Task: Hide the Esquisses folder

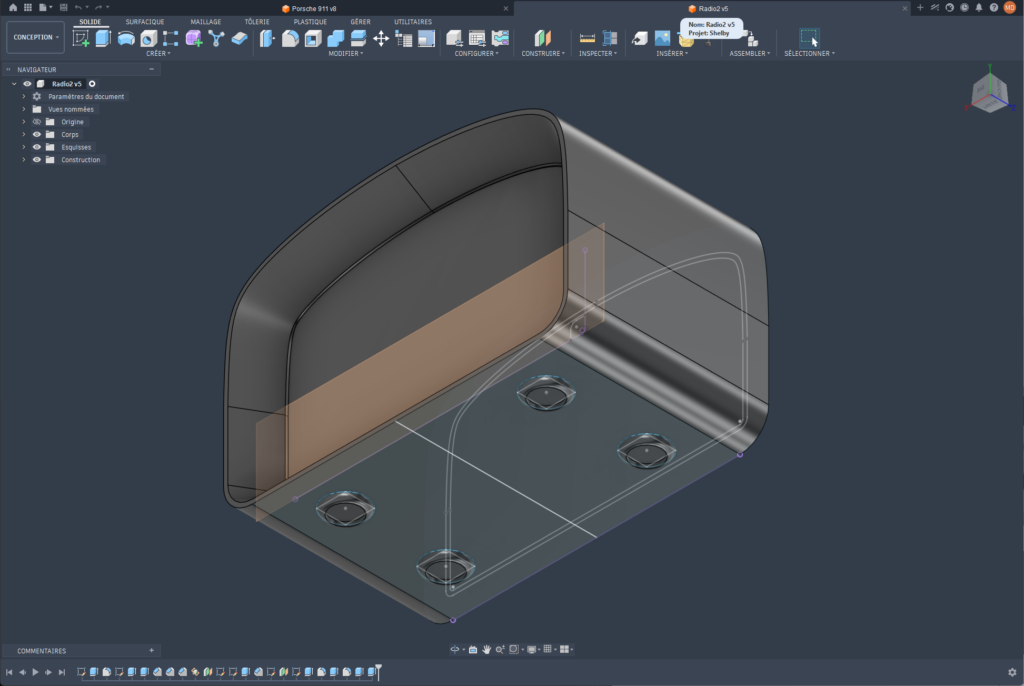Action: 37,147
